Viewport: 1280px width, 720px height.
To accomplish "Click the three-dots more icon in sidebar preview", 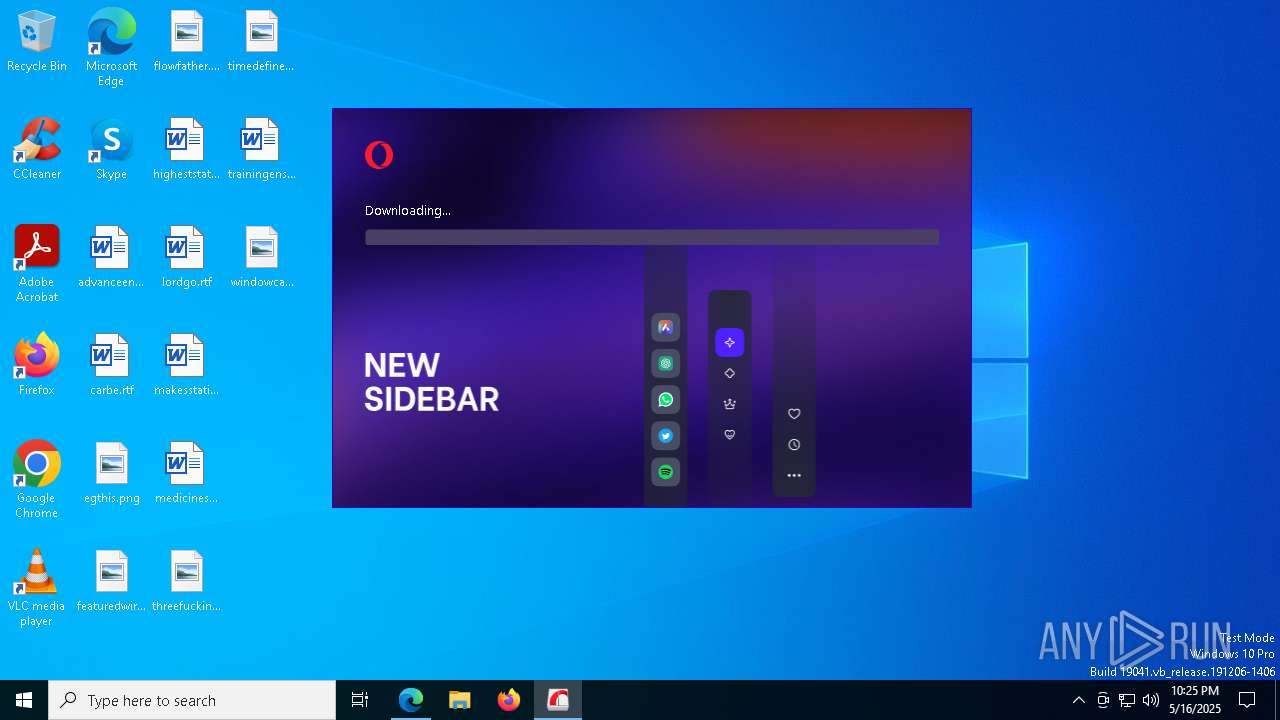I will tap(794, 476).
